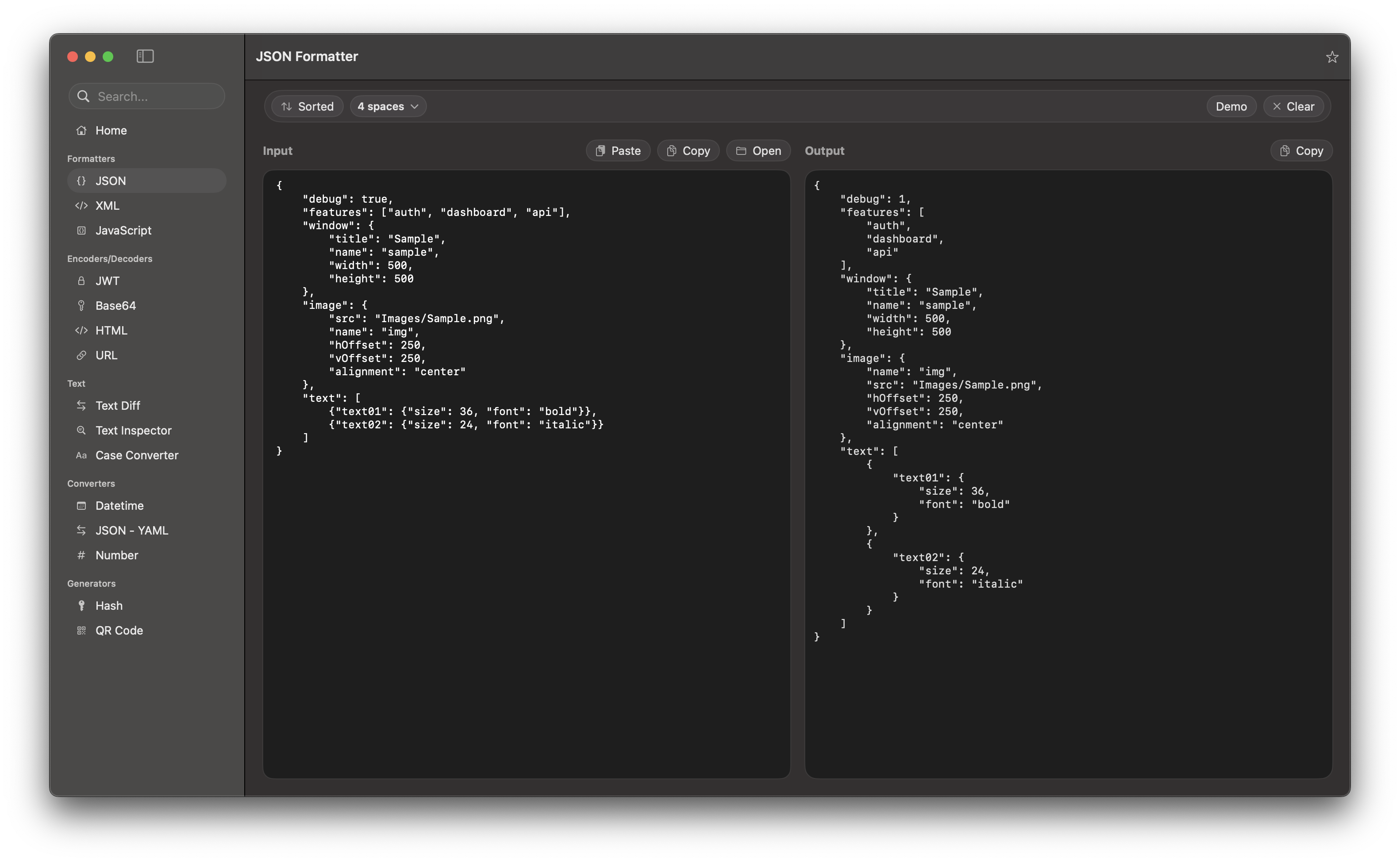This screenshot has width=1400, height=862.
Task: Click the Demo button
Action: 1231,107
